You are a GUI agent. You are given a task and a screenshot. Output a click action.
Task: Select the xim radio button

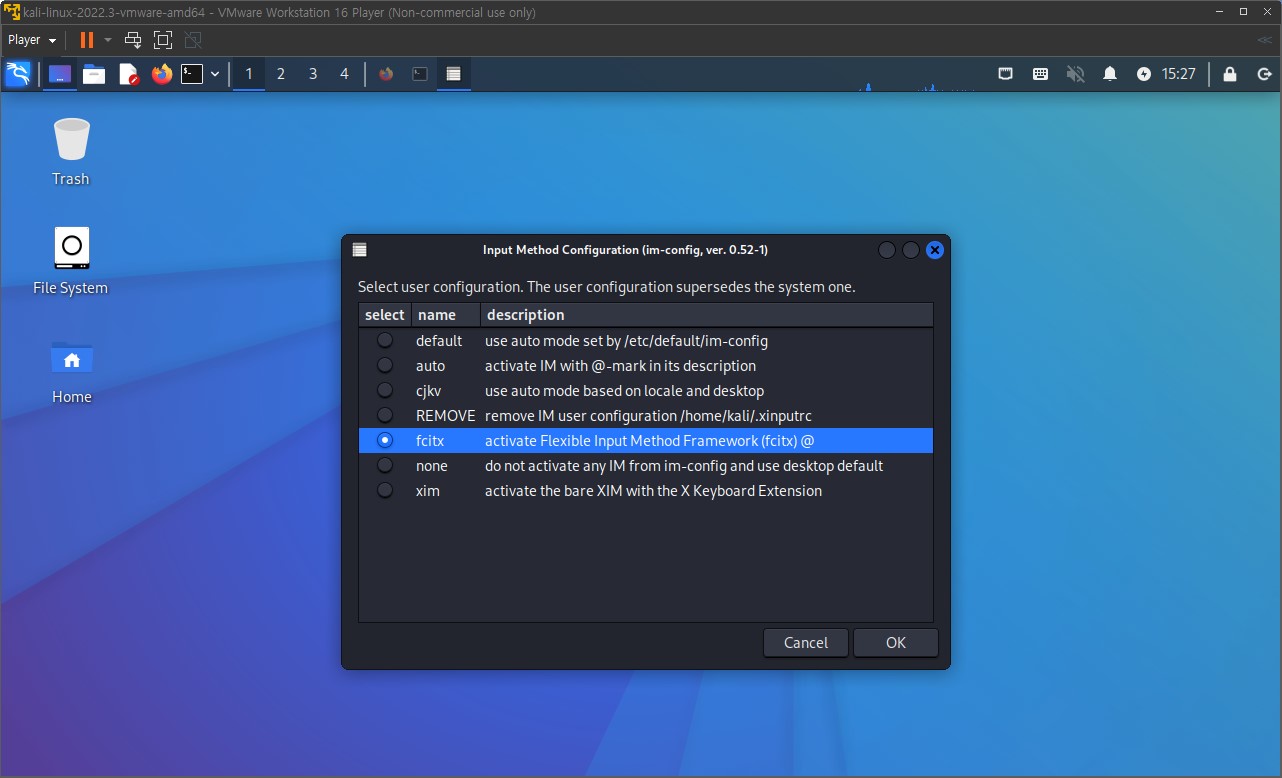[x=385, y=491]
